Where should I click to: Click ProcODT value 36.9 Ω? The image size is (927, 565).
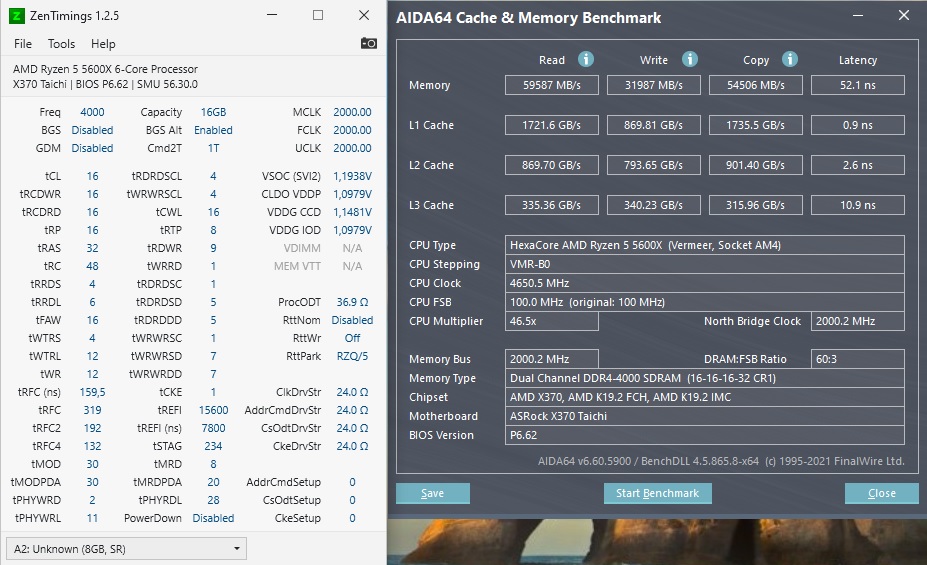pos(352,302)
